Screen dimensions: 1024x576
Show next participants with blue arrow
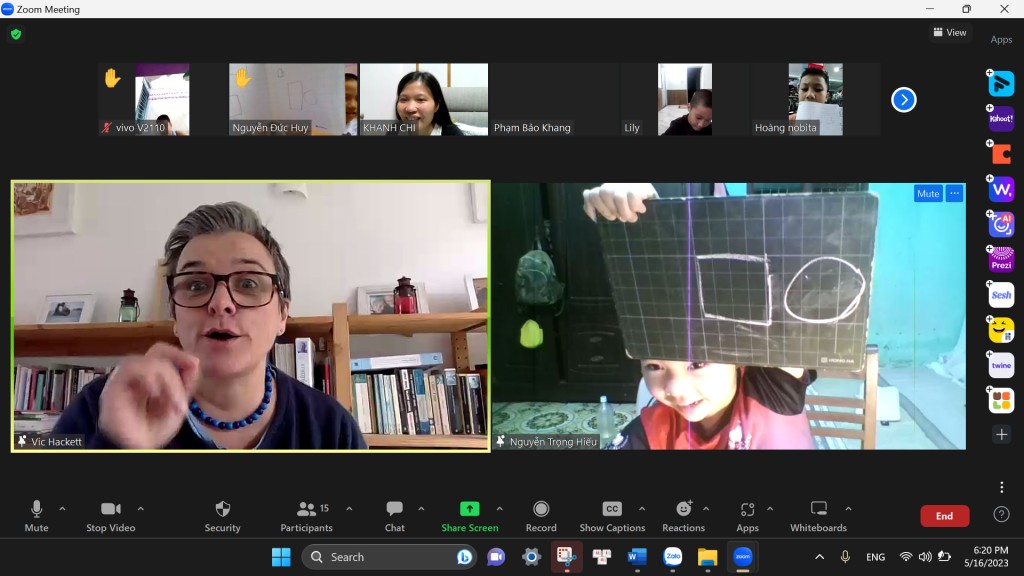903,100
